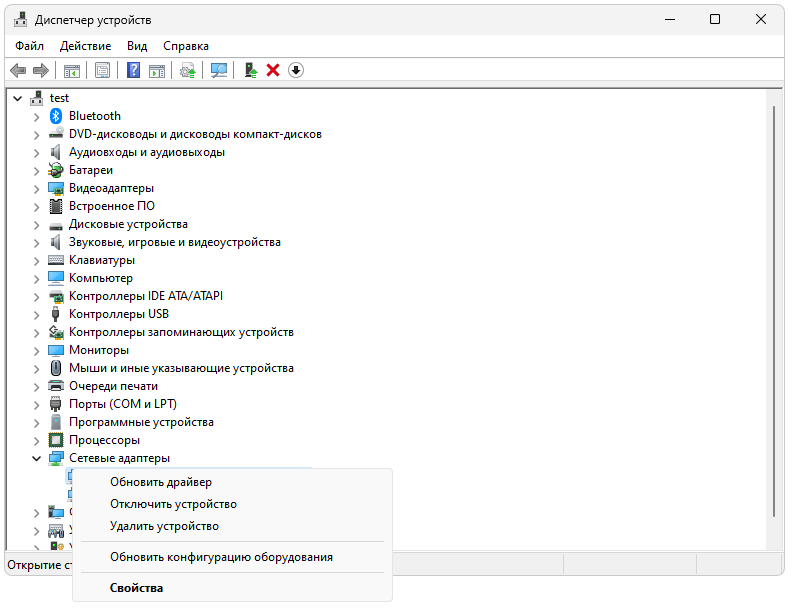Screen dimensions: 793x608
Task: Click the Батареи battery icon
Action: pyautogui.click(x=56, y=170)
